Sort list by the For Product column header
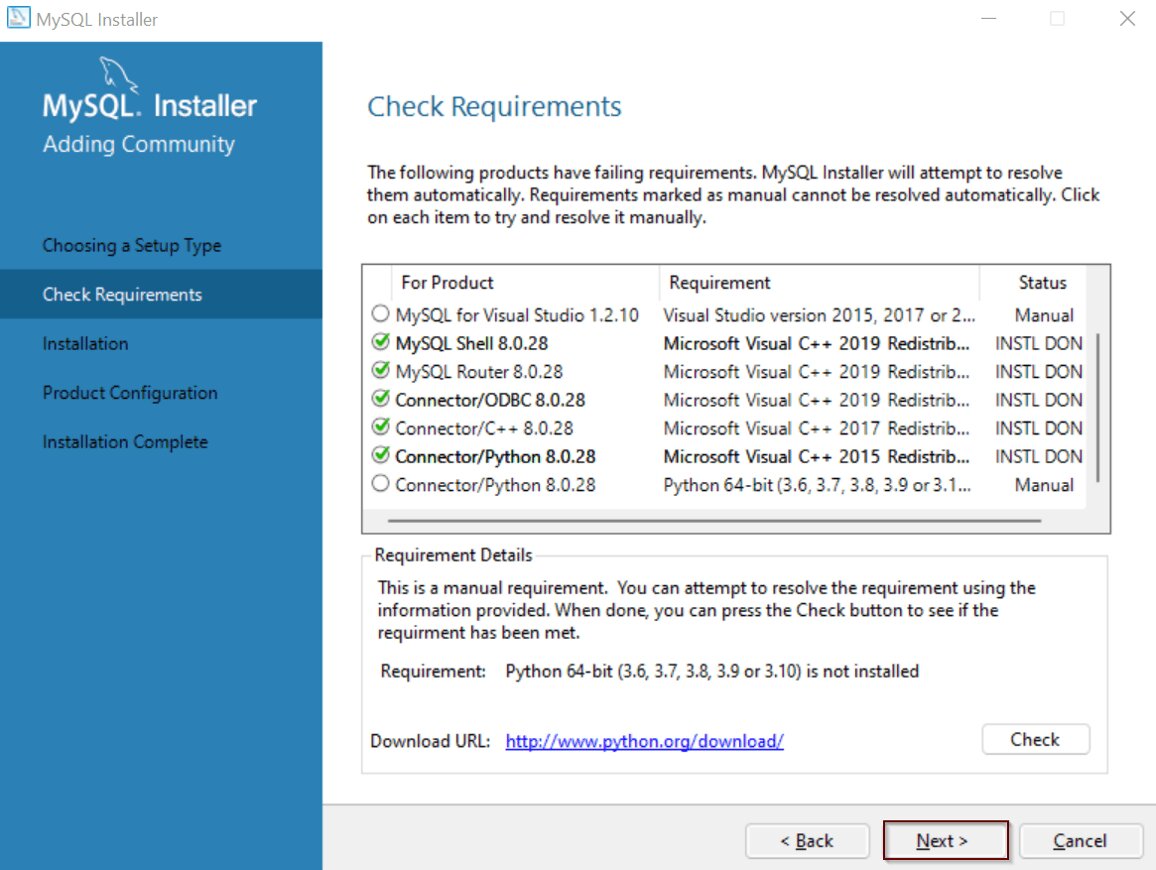1156x870 pixels. point(447,283)
